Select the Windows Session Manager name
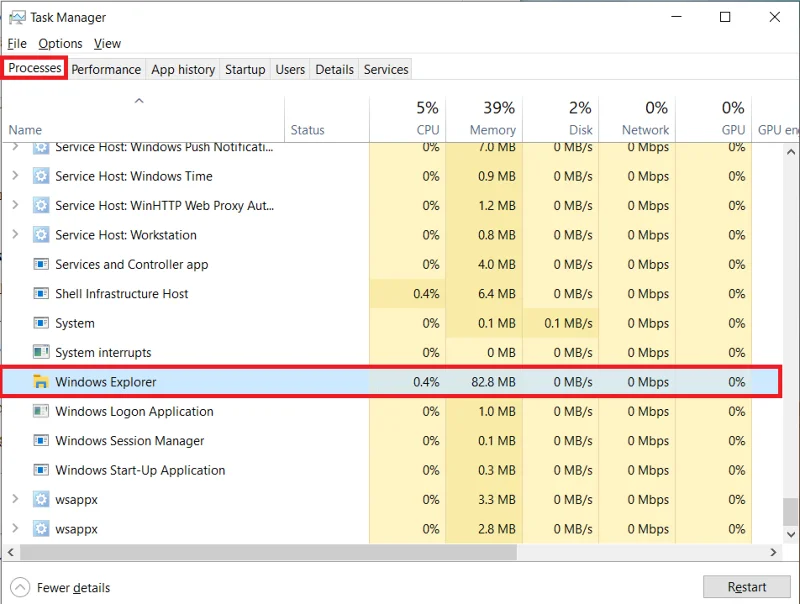Viewport: 800px width, 604px height. tap(130, 441)
